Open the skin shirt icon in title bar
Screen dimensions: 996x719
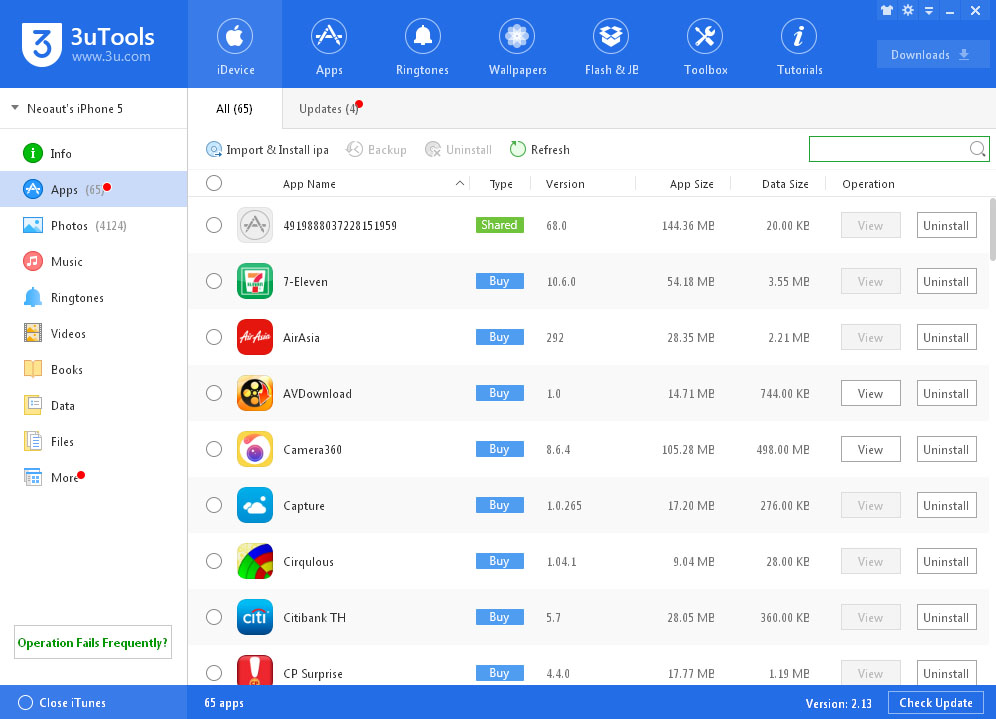click(x=887, y=10)
